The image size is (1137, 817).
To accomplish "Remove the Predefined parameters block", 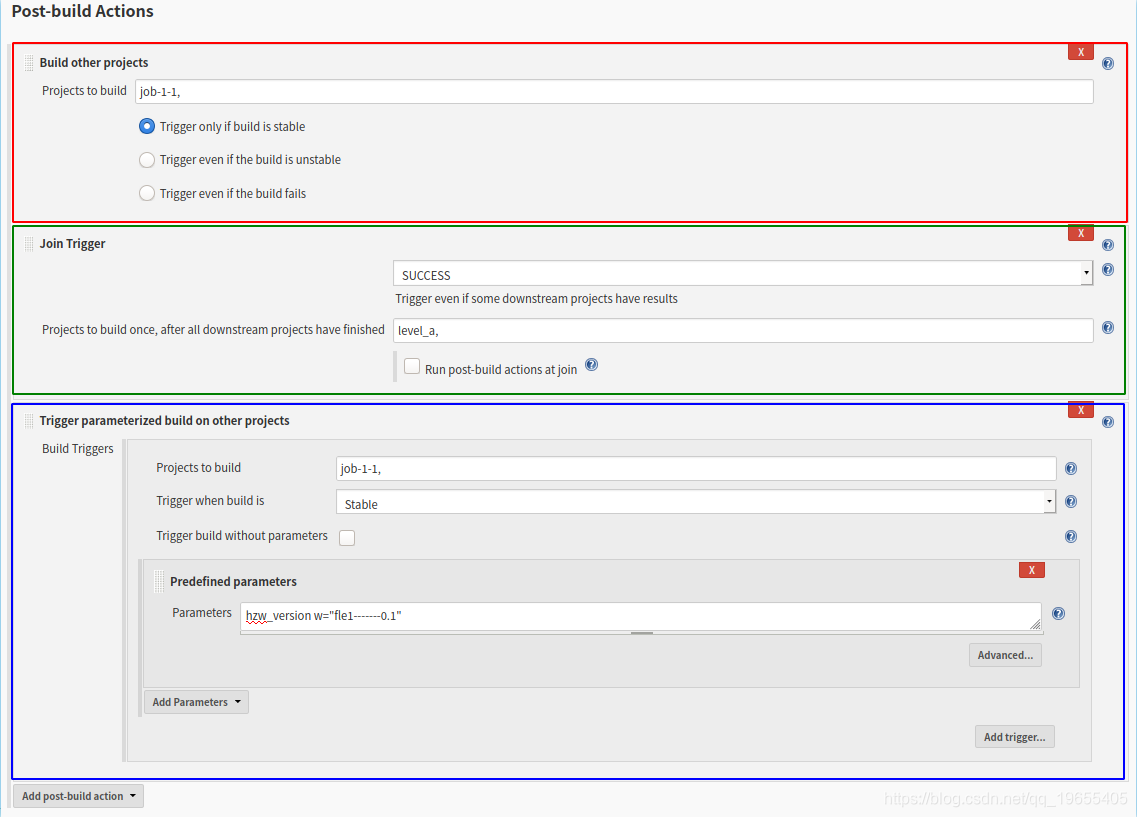I will (x=1031, y=570).
